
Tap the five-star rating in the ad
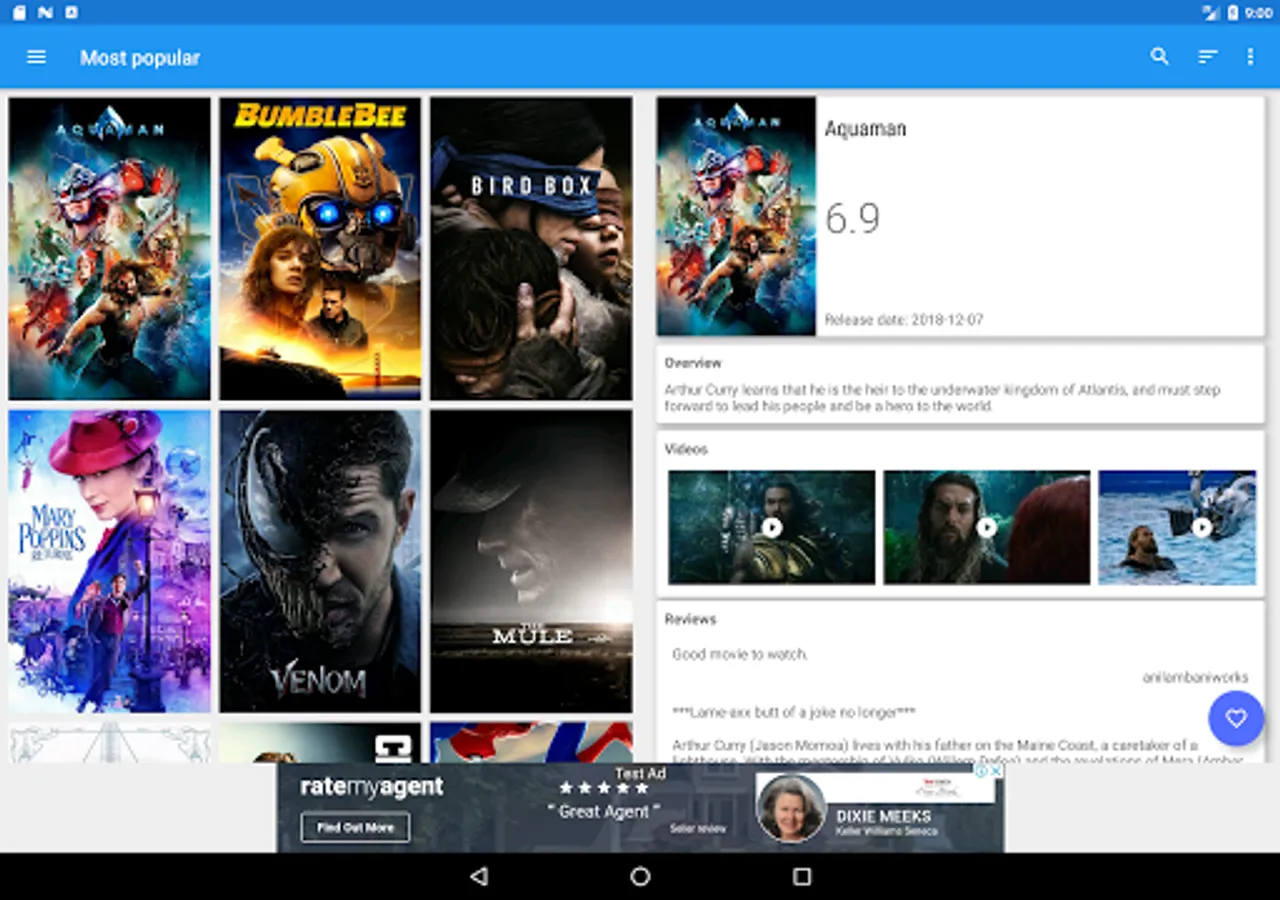click(604, 788)
